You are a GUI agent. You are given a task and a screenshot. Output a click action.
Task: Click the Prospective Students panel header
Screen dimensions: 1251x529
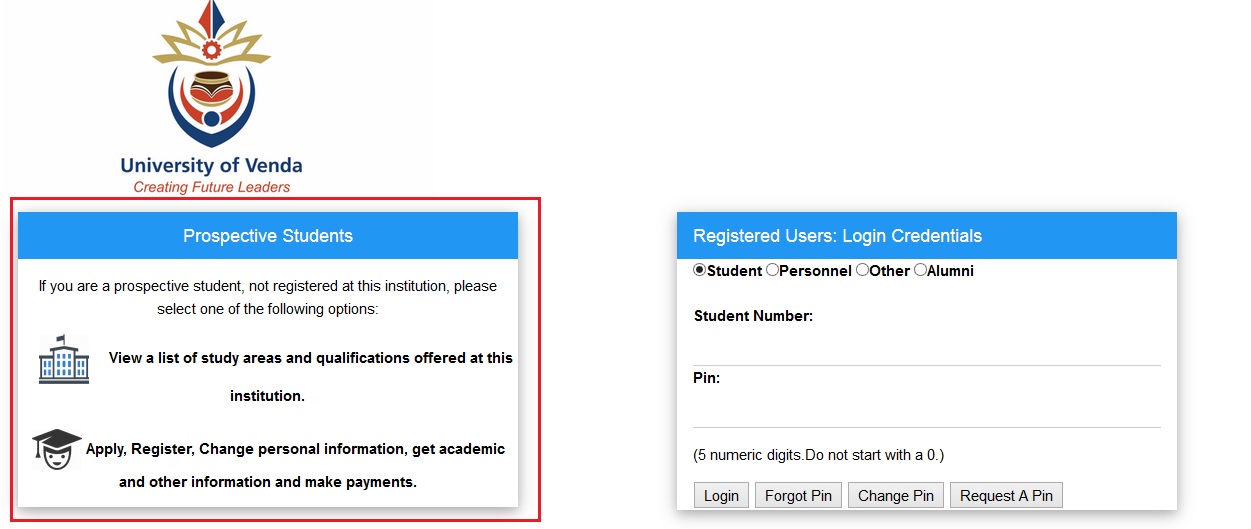268,236
